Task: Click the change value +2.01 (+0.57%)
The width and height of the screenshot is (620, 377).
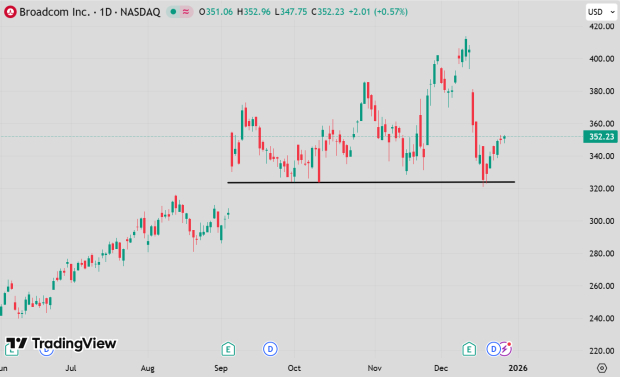Action: point(378,12)
